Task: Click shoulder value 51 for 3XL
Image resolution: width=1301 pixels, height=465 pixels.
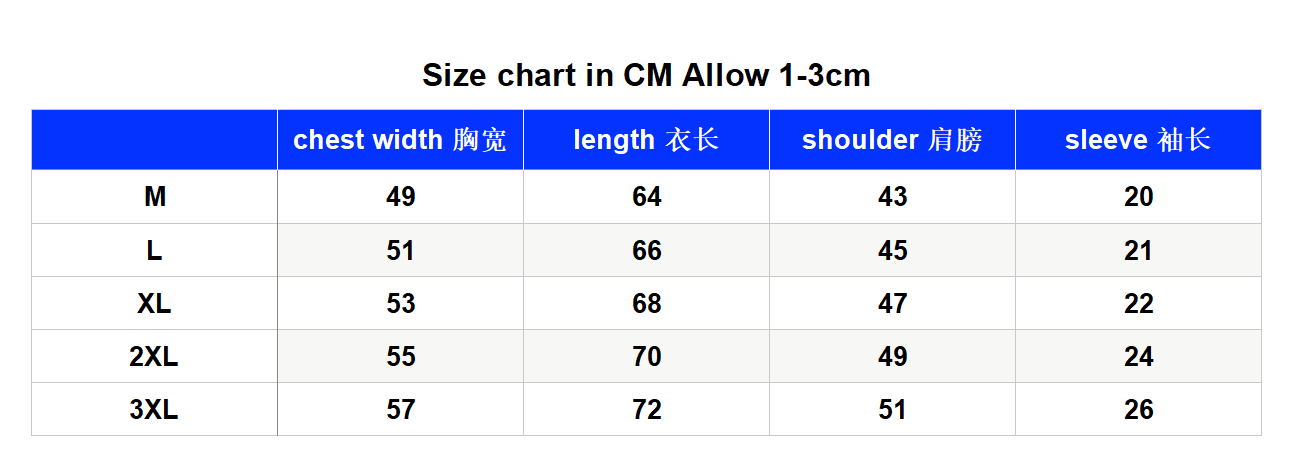Action: [892, 409]
